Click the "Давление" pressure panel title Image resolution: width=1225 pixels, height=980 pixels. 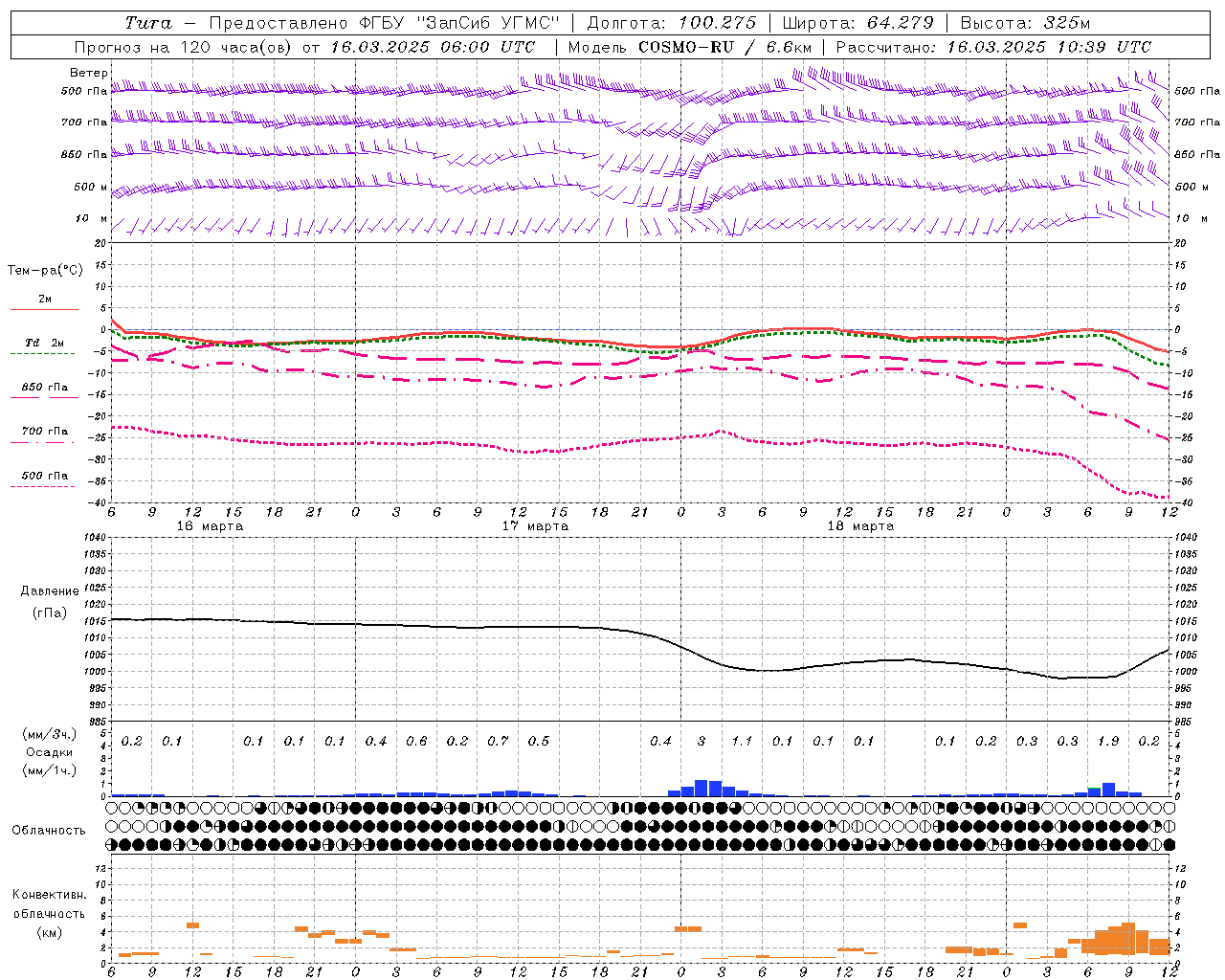(49, 590)
